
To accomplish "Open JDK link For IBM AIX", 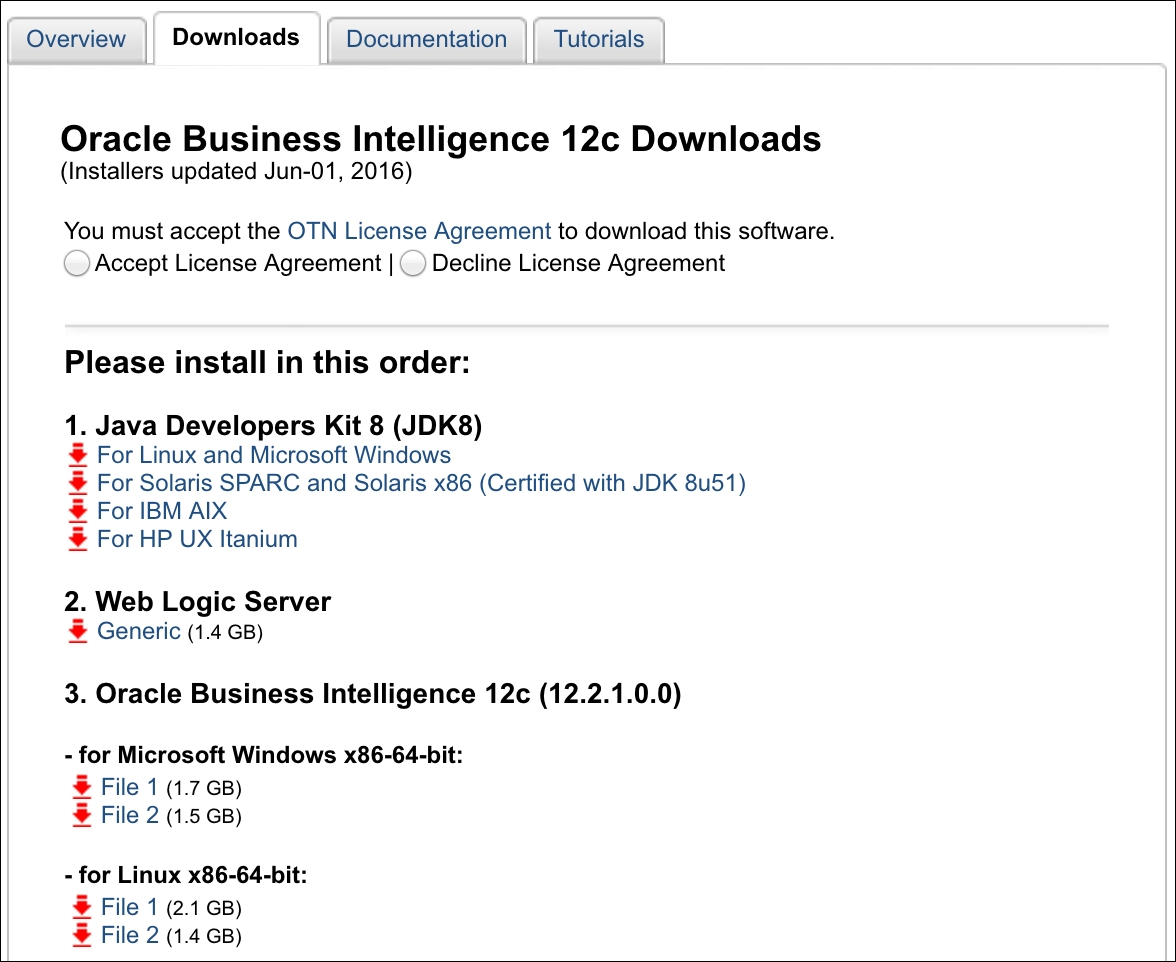I will coord(162,511).
